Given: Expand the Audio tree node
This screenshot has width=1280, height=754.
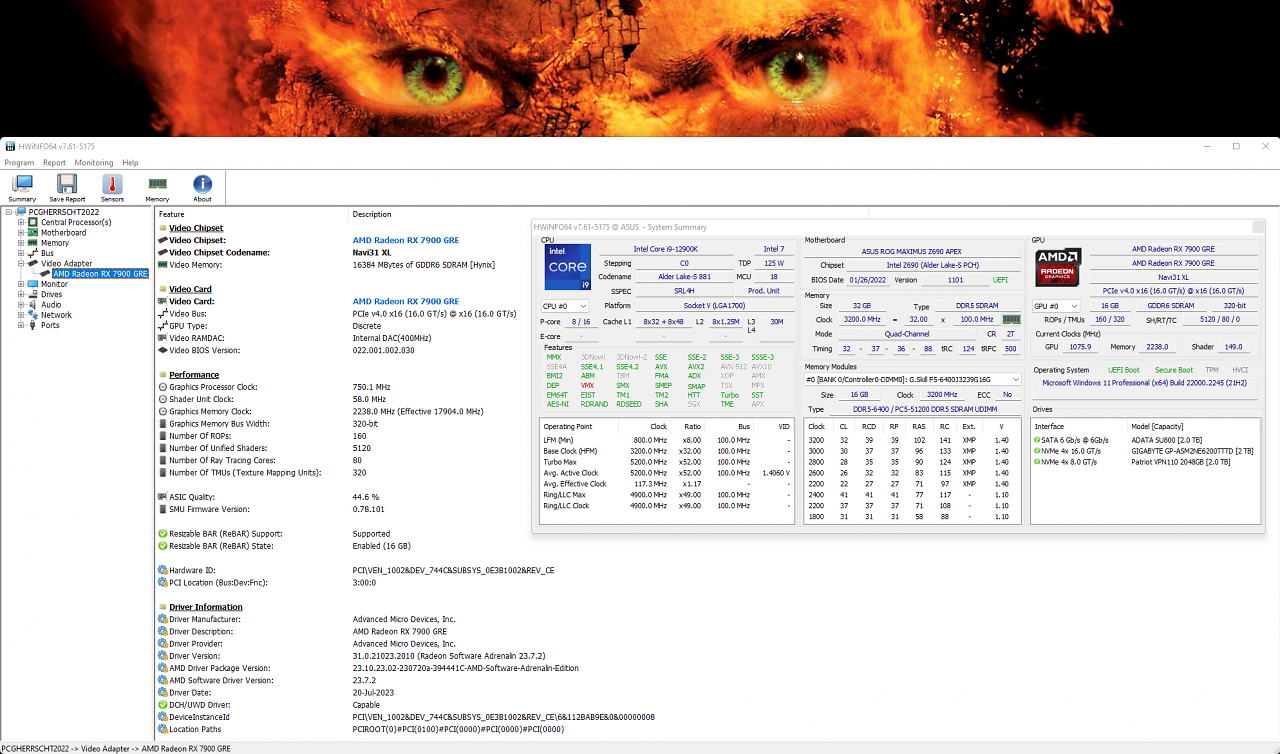Looking at the screenshot, I should (x=21, y=305).
